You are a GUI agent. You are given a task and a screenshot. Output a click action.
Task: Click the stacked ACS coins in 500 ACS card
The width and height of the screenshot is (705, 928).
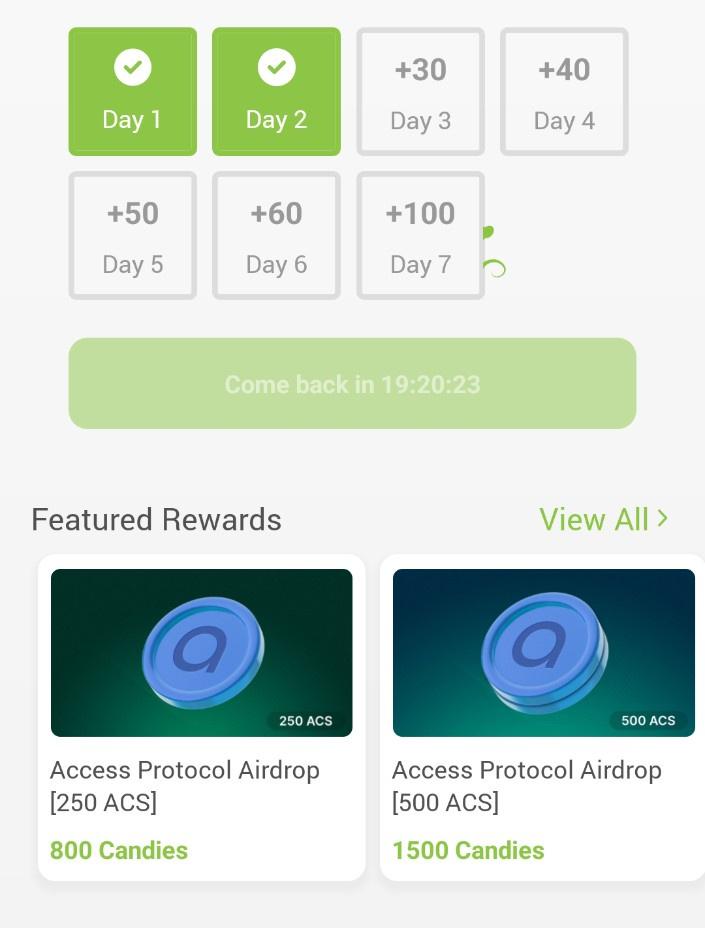(x=545, y=653)
